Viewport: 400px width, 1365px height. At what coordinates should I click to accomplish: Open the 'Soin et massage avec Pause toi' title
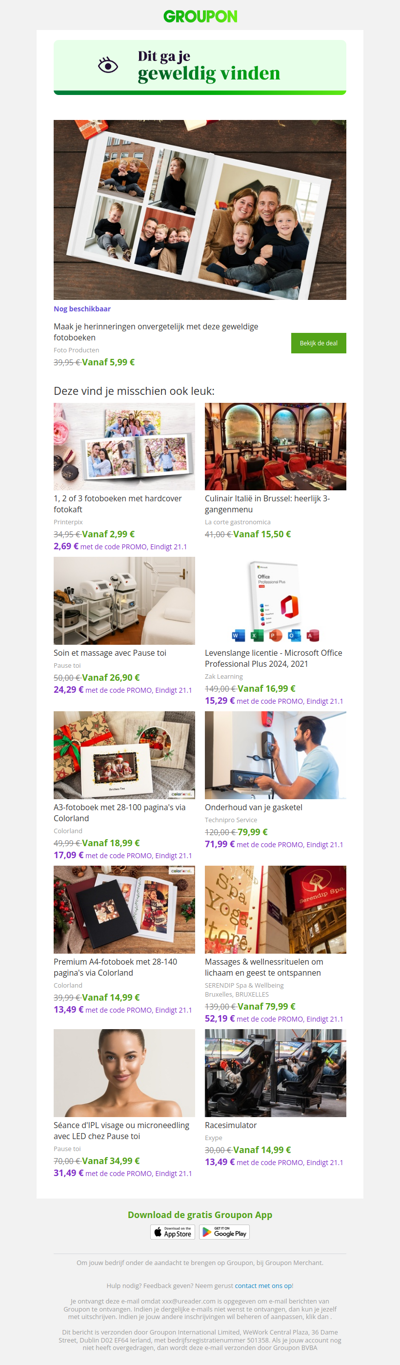(110, 653)
